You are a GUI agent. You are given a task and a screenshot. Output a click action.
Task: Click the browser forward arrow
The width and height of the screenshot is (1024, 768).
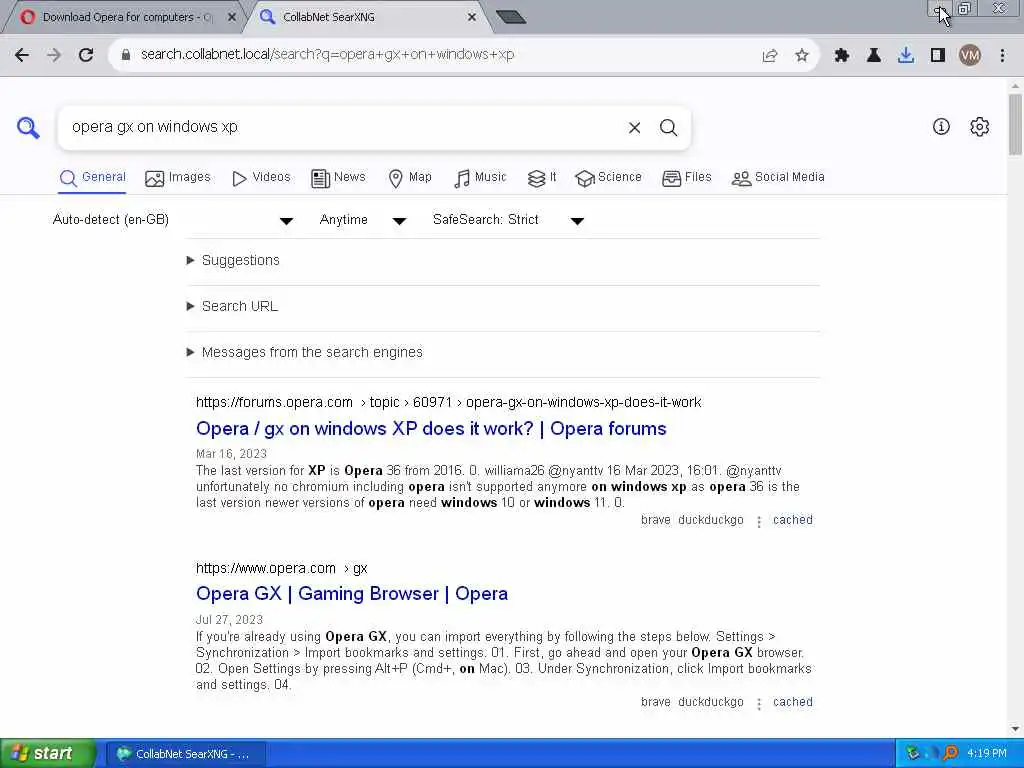tap(54, 55)
